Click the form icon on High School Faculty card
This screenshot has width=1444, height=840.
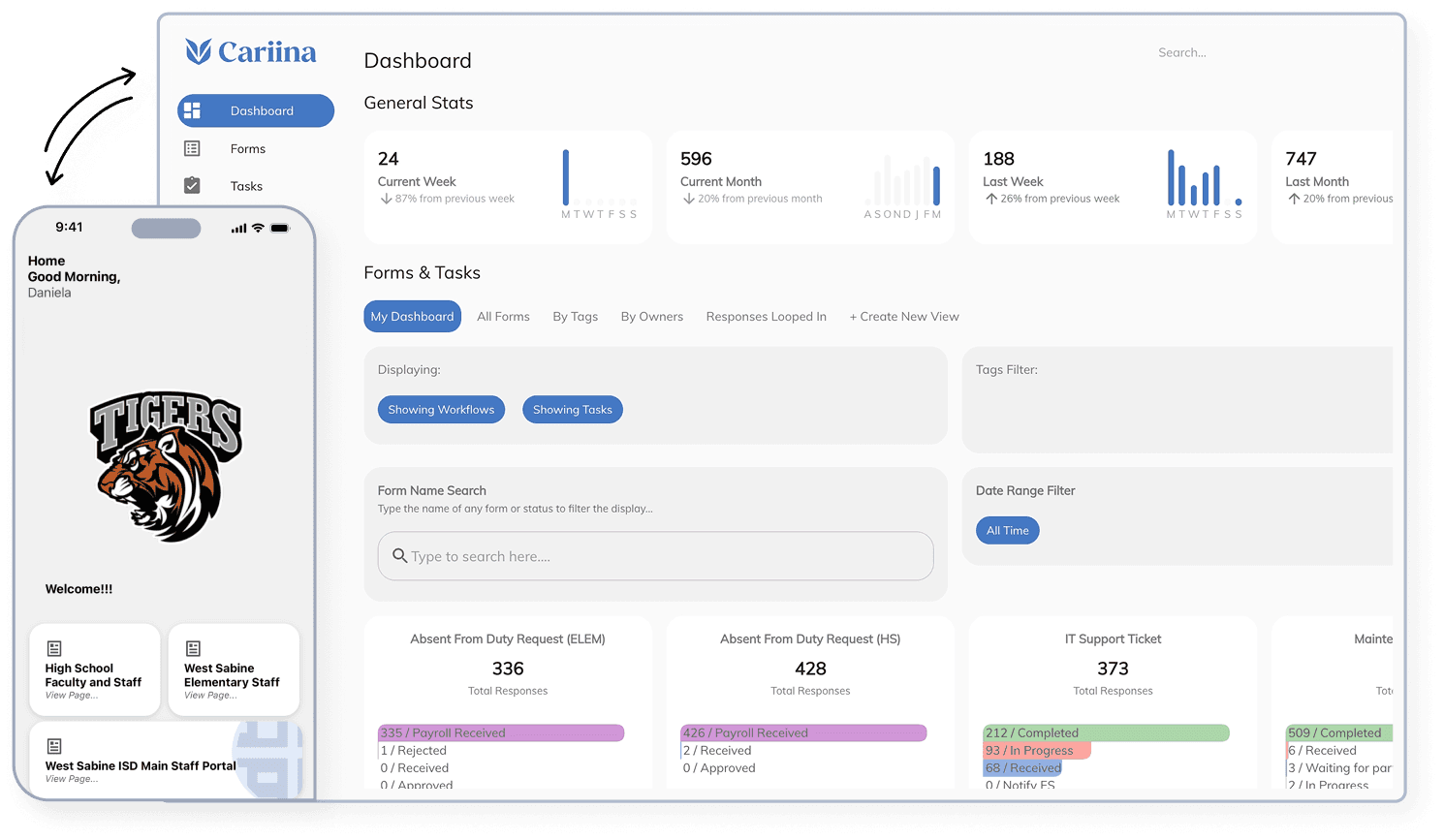(54, 648)
